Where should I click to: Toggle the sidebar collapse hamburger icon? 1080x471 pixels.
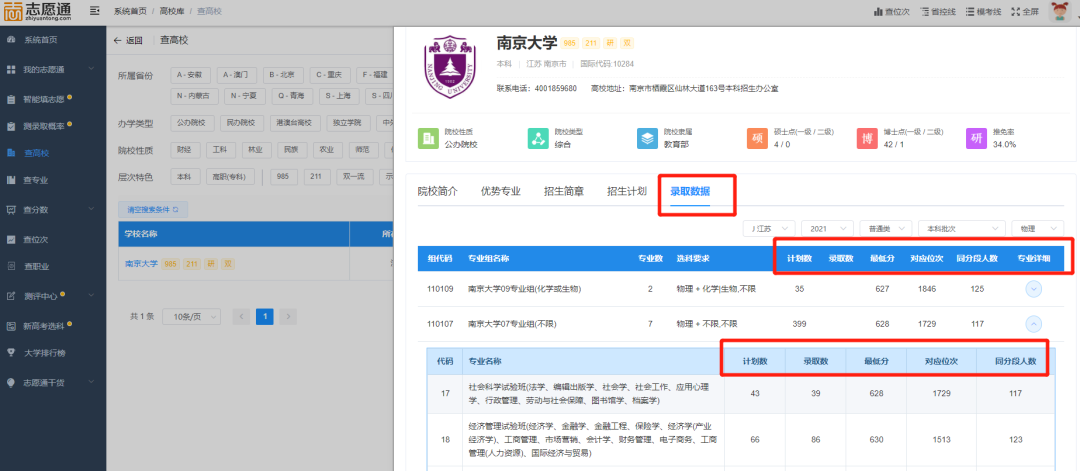click(x=94, y=11)
